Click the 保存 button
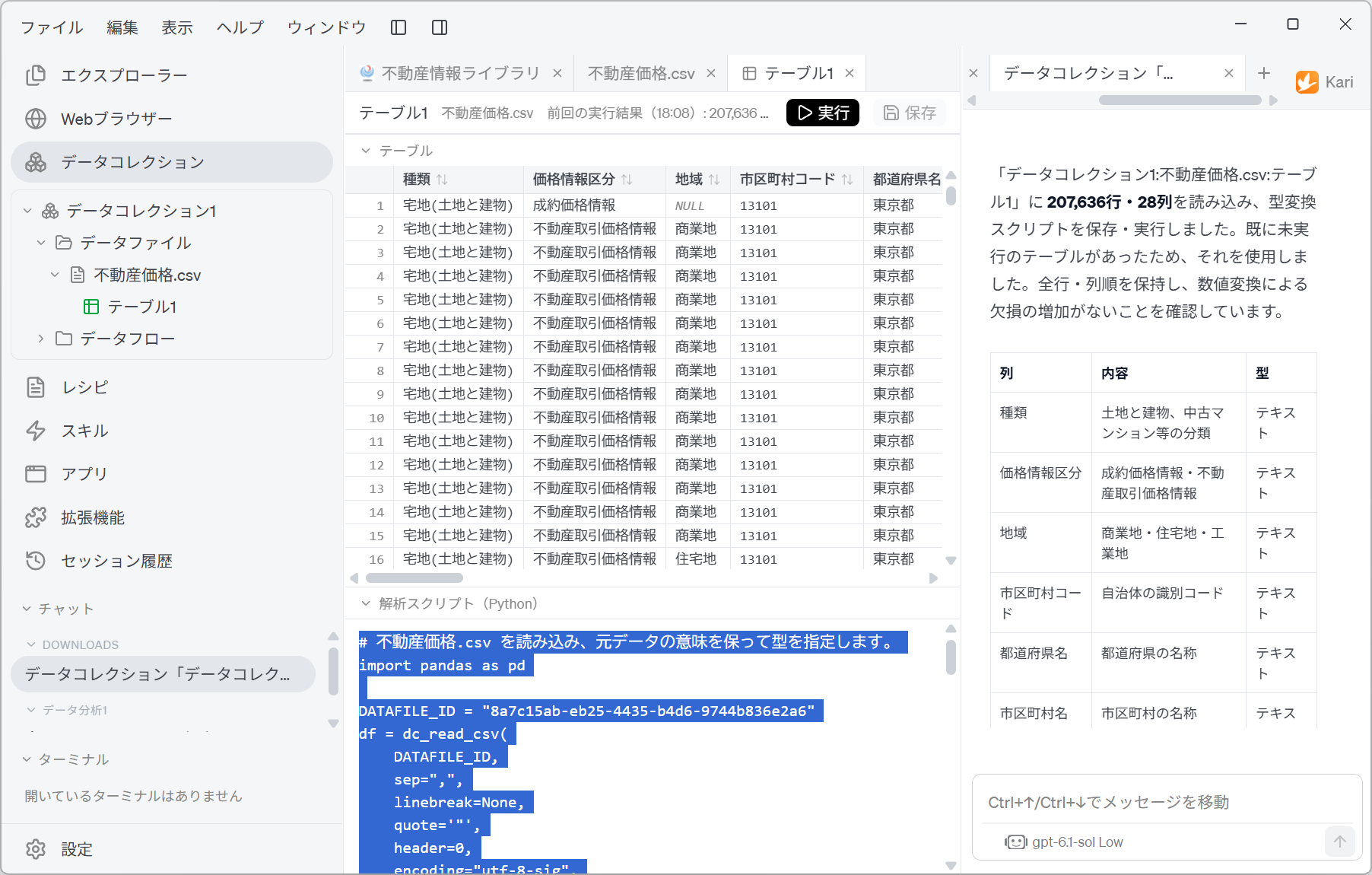 [x=910, y=113]
